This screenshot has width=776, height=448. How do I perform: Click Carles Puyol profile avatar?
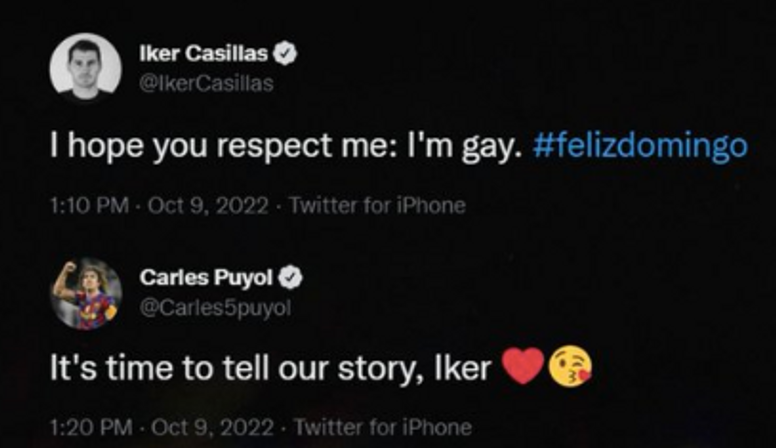[x=85, y=294]
